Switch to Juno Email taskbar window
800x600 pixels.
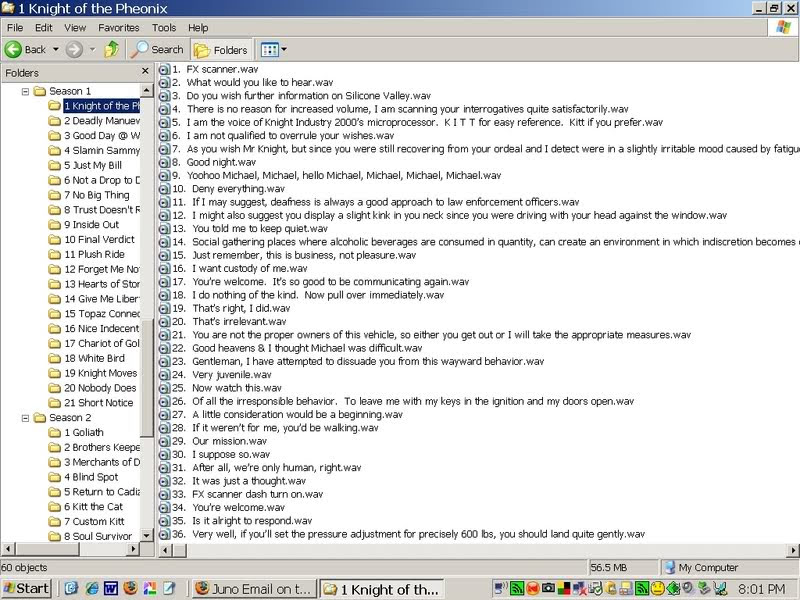(x=254, y=589)
